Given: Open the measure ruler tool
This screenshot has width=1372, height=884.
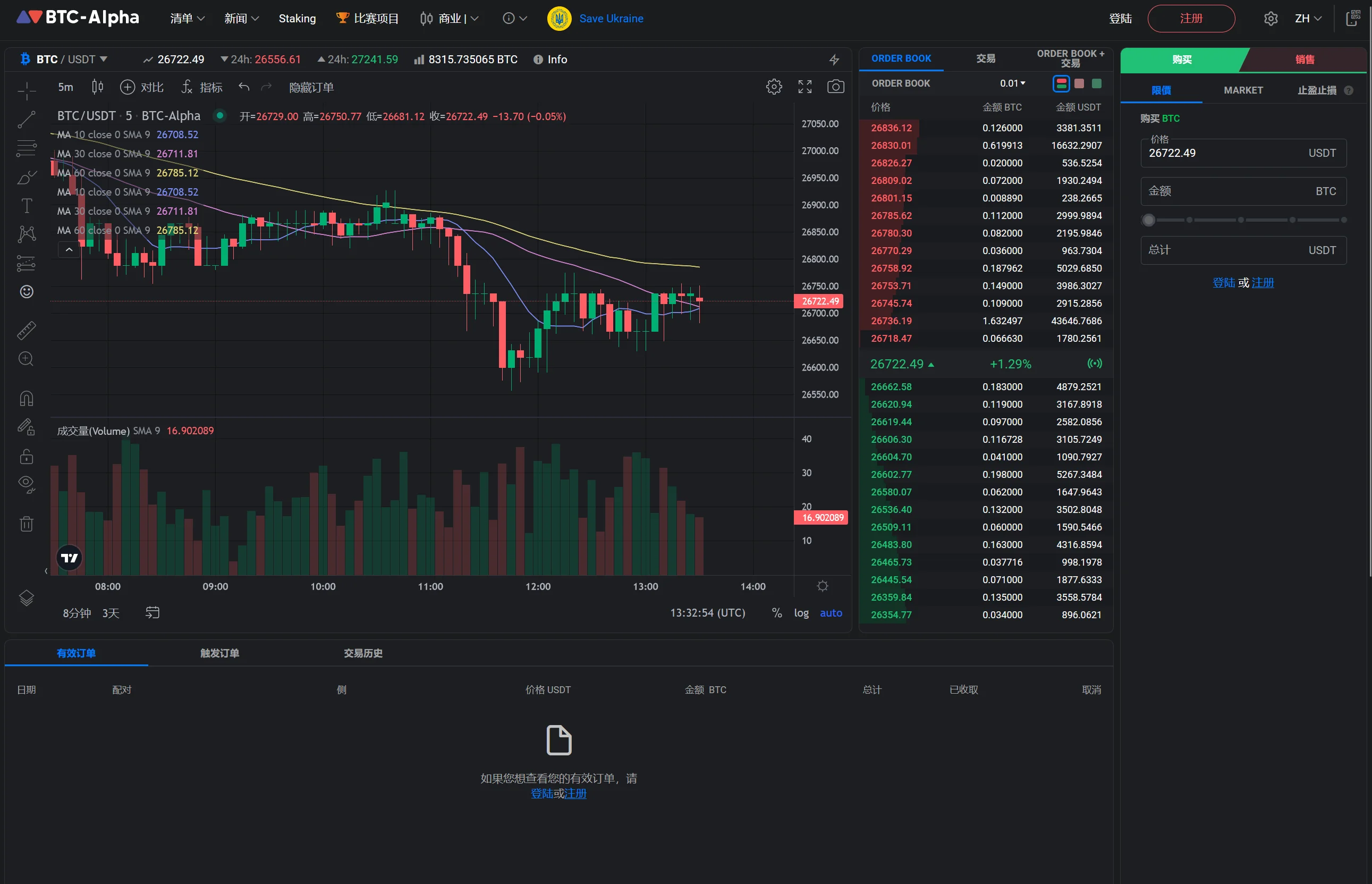Looking at the screenshot, I should point(27,330).
